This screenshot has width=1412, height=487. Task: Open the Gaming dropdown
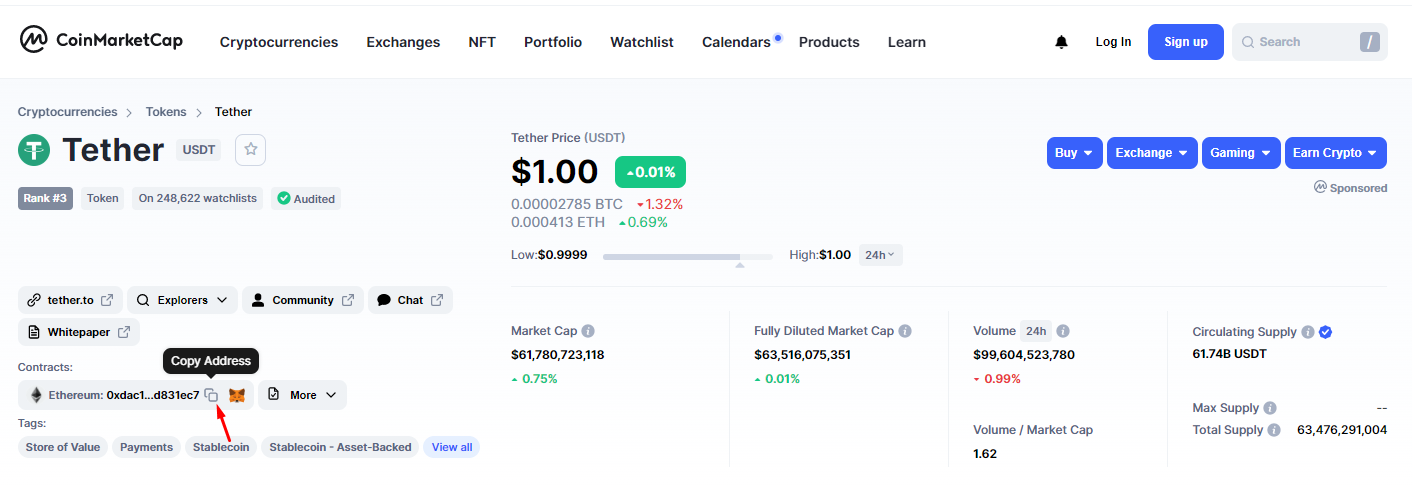point(1241,153)
